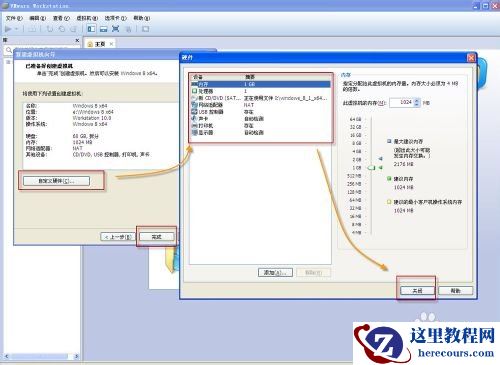500x365 pixels.
Task: Click the 关闭 close button in hardware dialog
Action: point(417,291)
